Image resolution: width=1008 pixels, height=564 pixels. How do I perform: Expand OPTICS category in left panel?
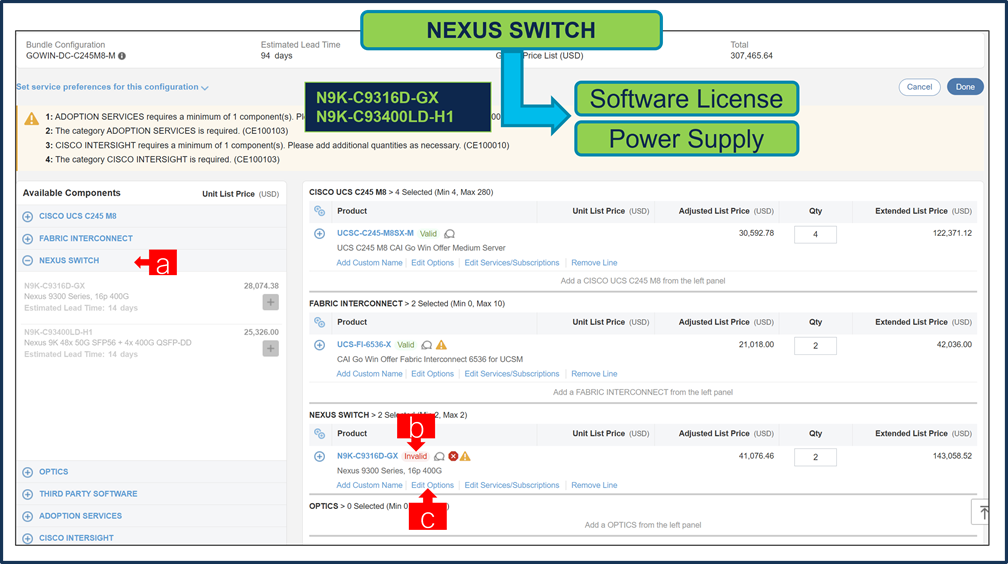28,472
